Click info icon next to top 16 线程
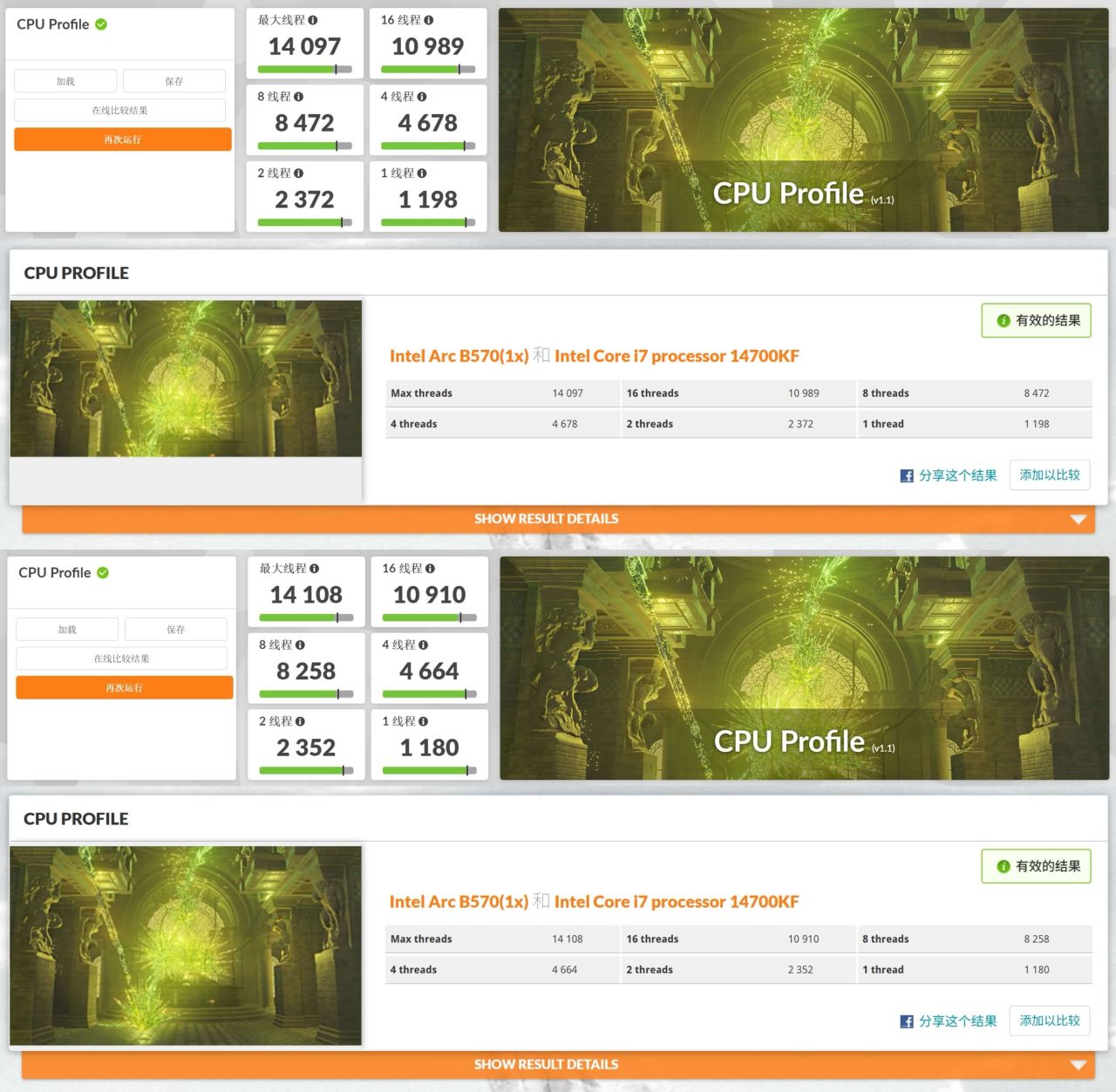Image resolution: width=1116 pixels, height=1092 pixels. 429,20
